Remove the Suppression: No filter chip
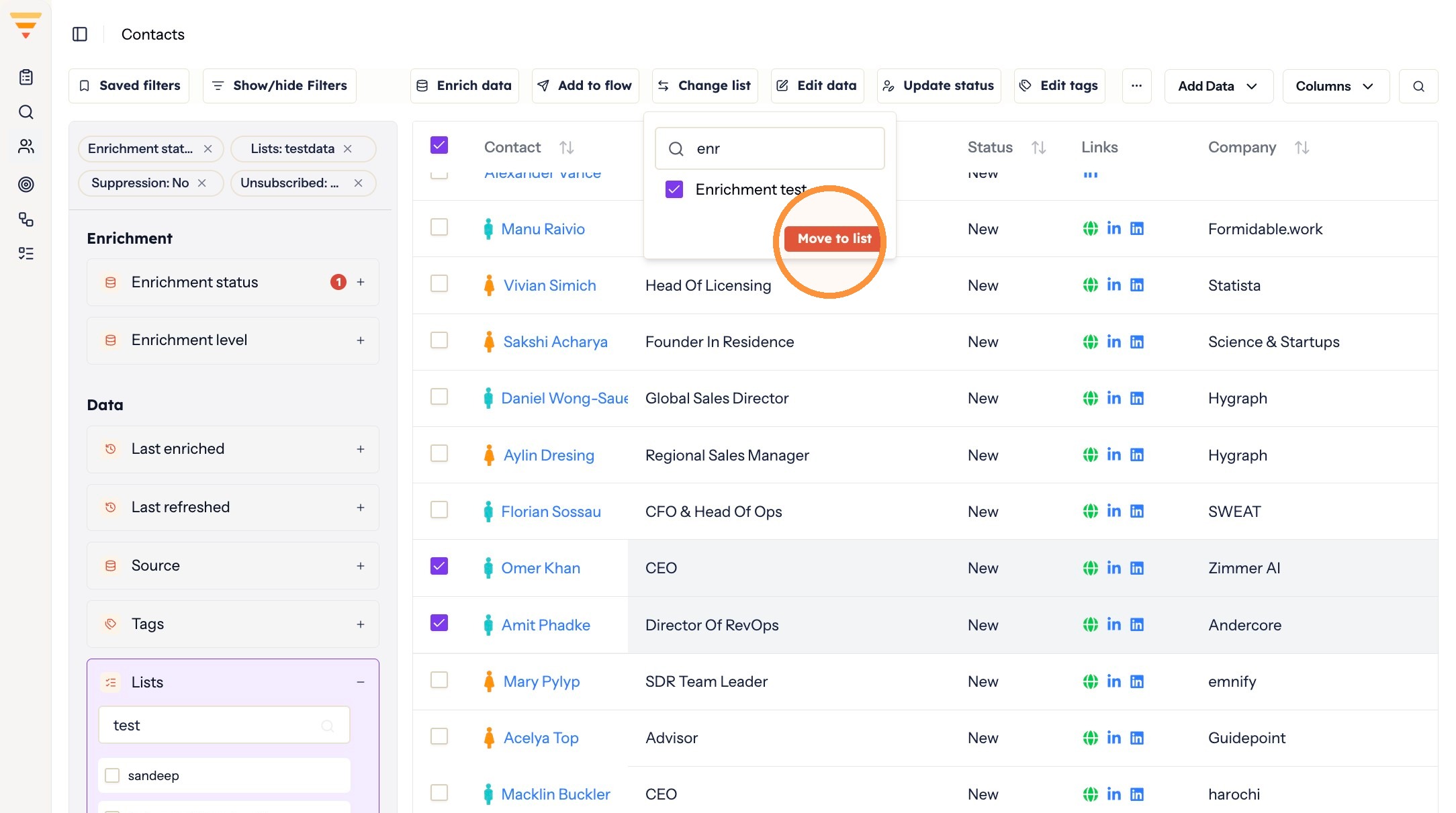 click(201, 183)
